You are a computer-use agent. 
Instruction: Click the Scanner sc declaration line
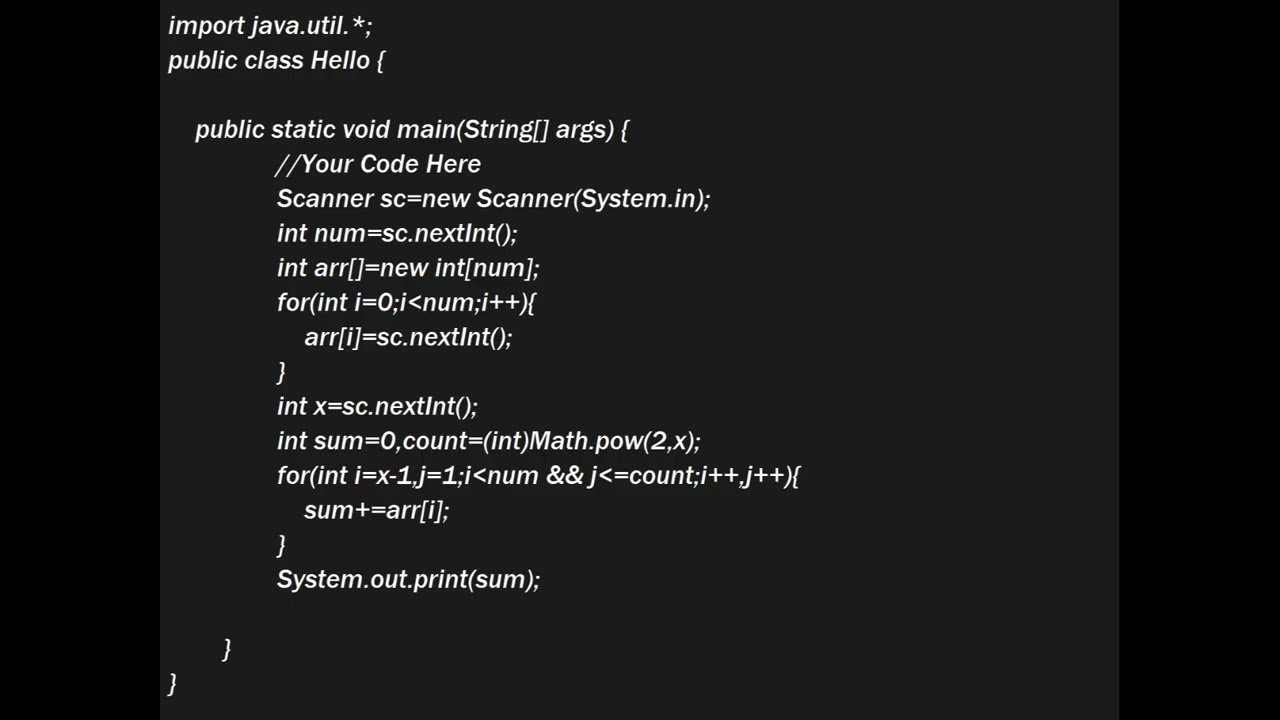pyautogui.click(x=493, y=199)
